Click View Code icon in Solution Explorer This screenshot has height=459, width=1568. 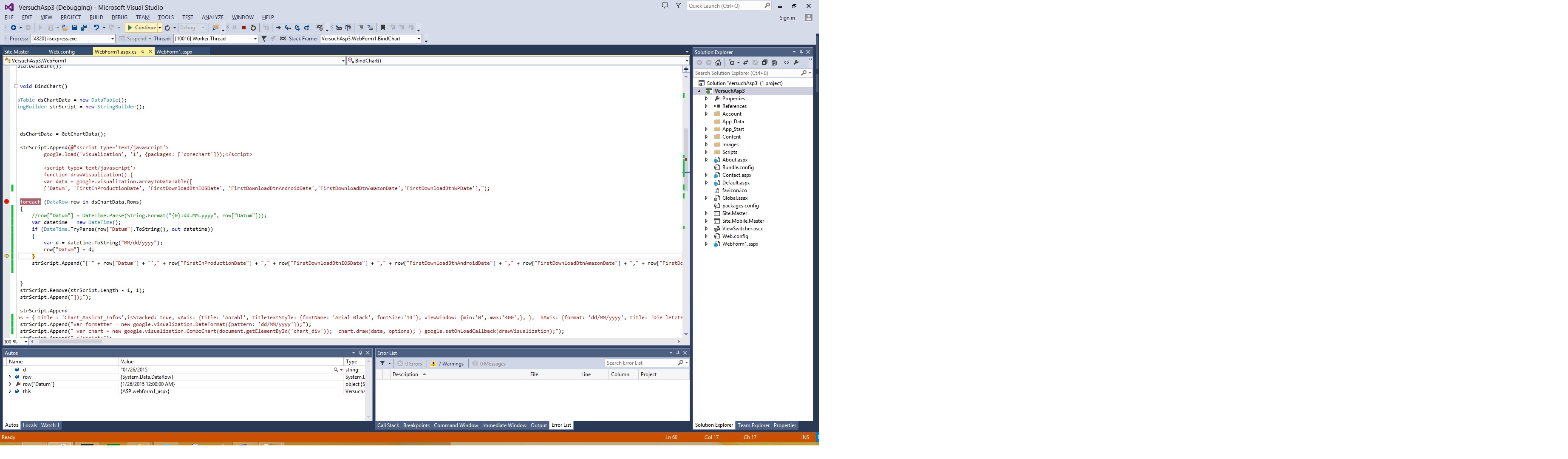787,63
